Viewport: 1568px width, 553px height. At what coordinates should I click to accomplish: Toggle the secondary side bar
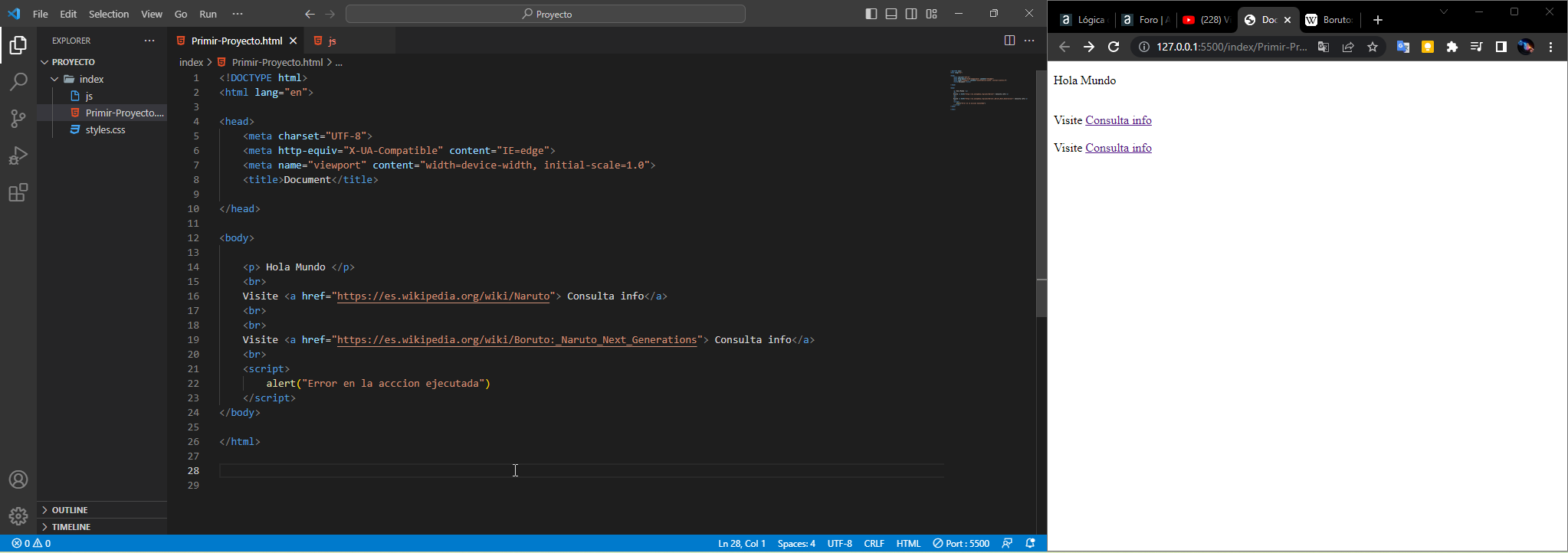(911, 14)
